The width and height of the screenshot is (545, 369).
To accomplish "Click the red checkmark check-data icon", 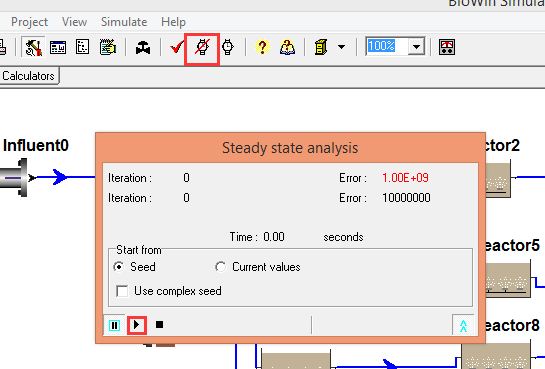I will tap(177, 47).
